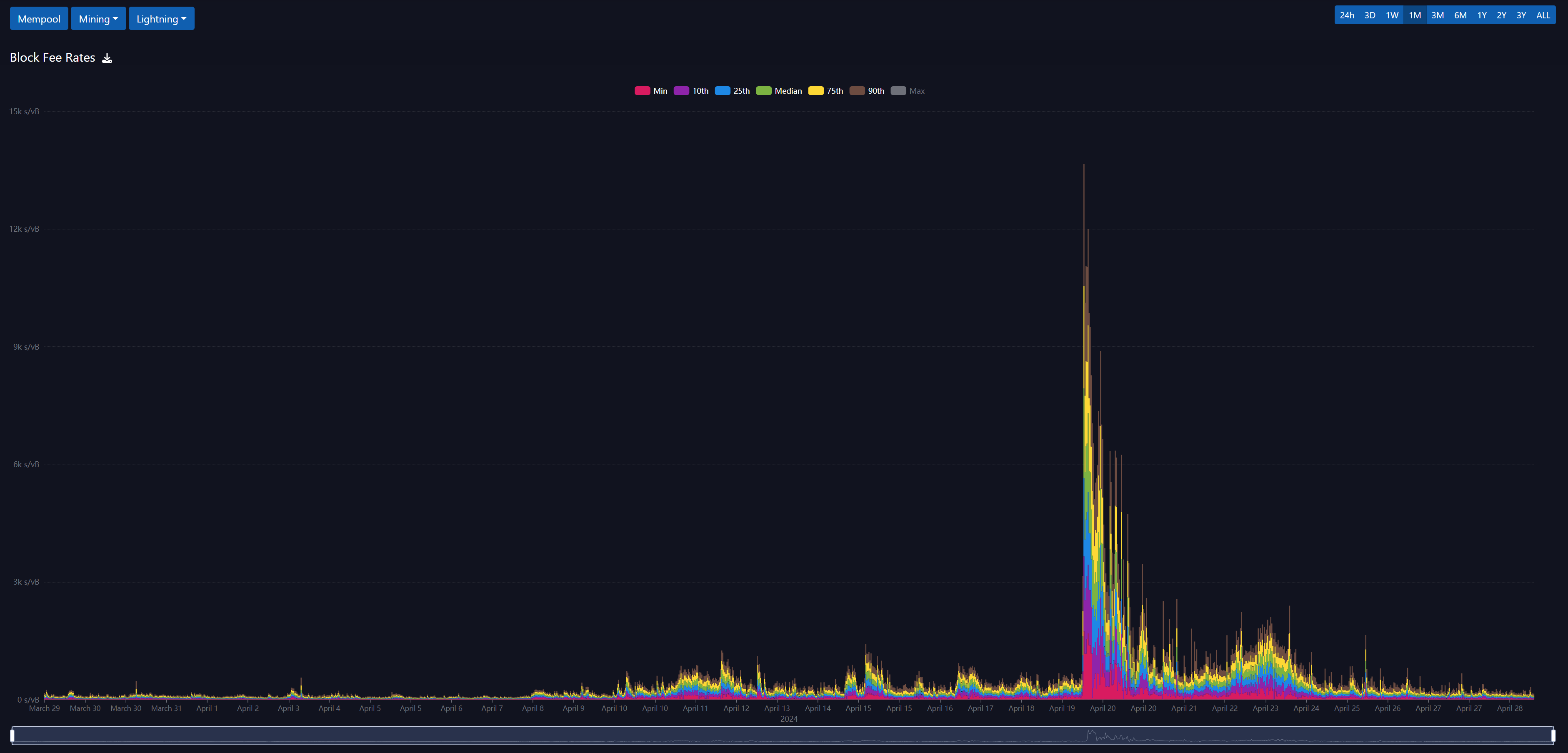
Task: Click the left zoom slider handle
Action: tap(12, 735)
